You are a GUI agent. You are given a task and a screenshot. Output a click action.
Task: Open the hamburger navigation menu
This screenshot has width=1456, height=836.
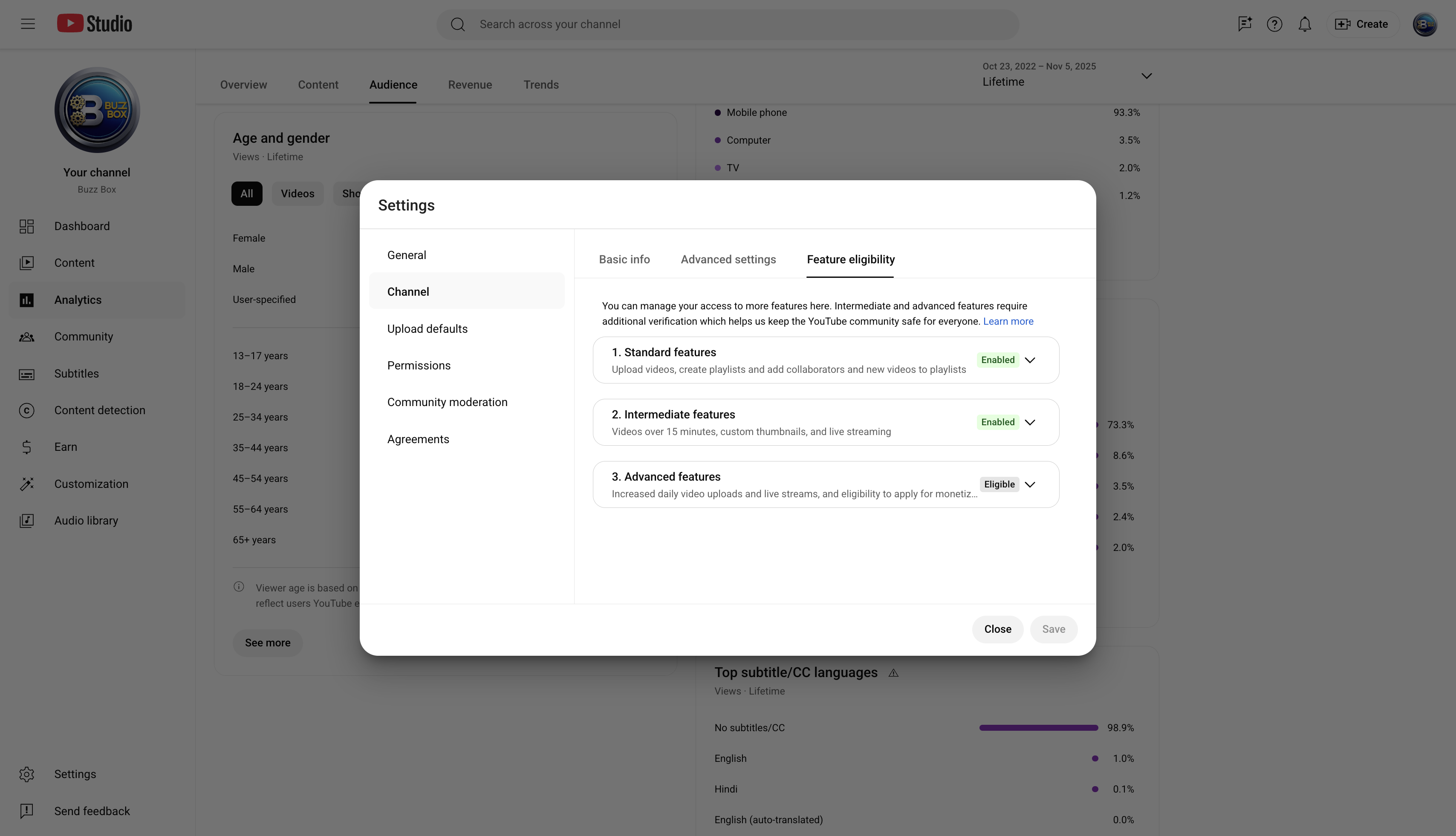(28, 24)
